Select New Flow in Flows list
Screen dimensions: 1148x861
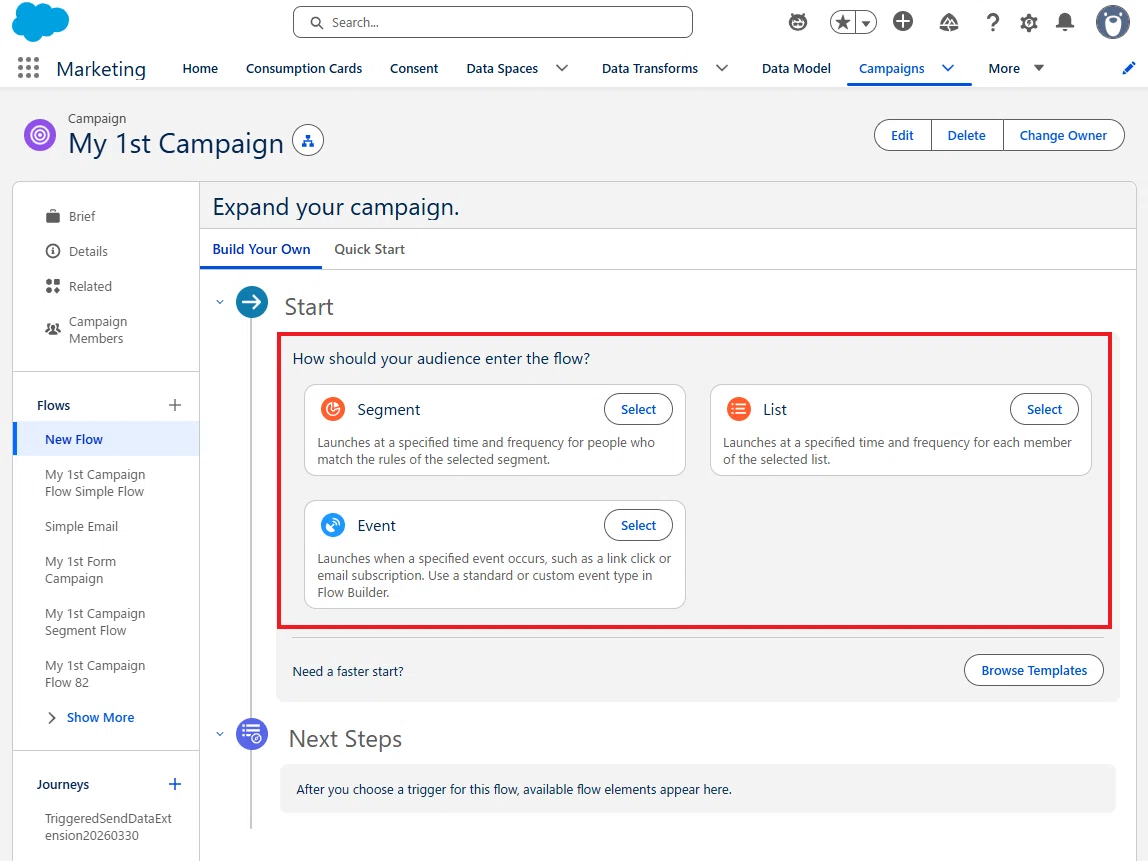(x=107, y=439)
